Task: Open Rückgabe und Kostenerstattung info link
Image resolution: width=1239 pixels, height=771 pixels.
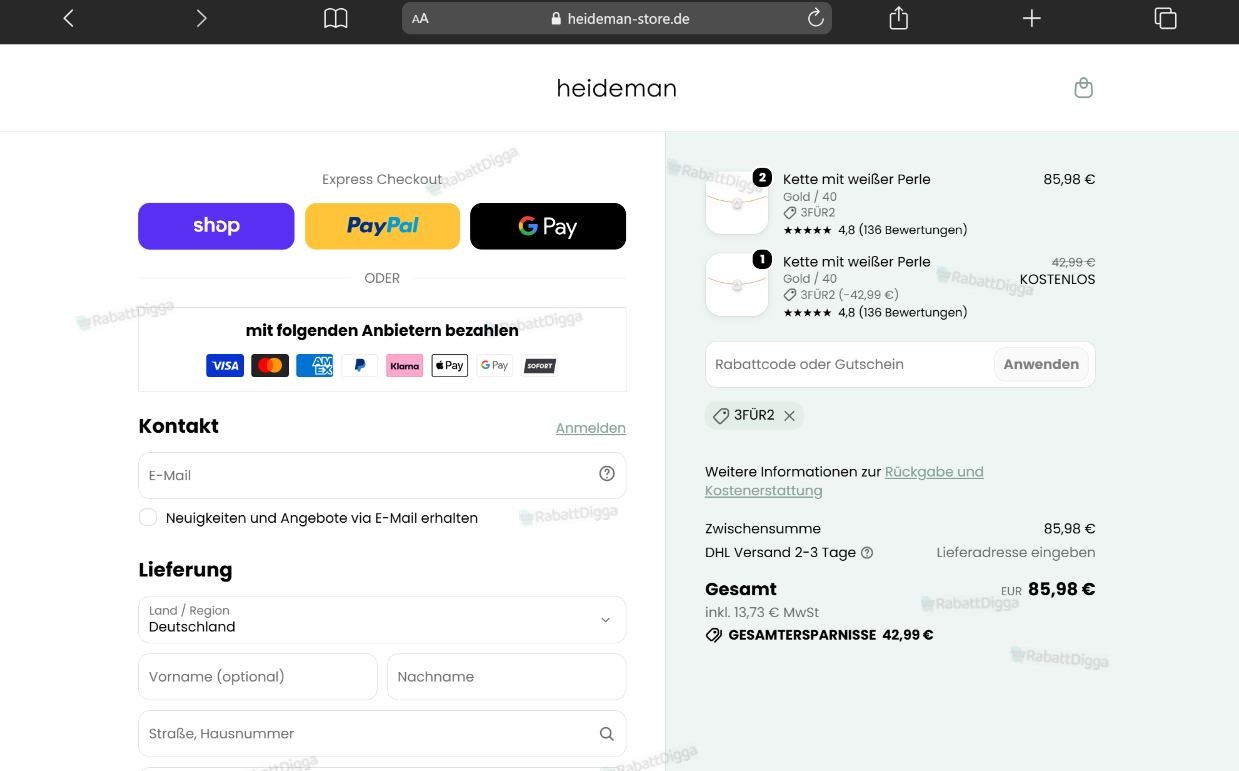Action: click(x=844, y=481)
